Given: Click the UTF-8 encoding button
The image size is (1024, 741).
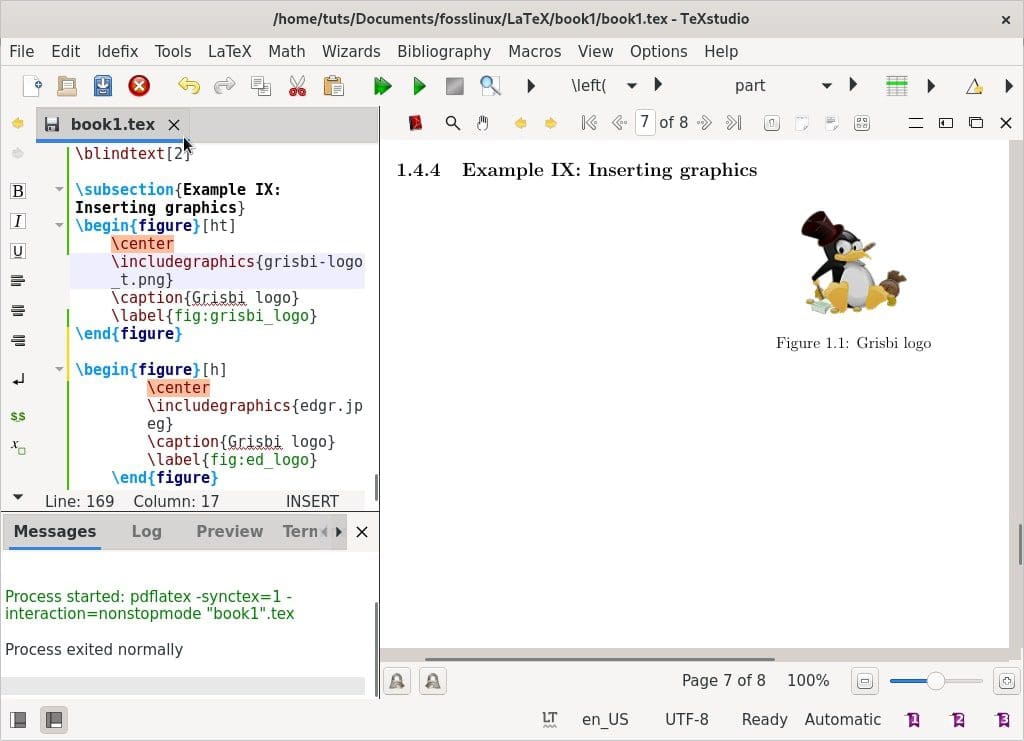Looking at the screenshot, I should click(x=686, y=719).
